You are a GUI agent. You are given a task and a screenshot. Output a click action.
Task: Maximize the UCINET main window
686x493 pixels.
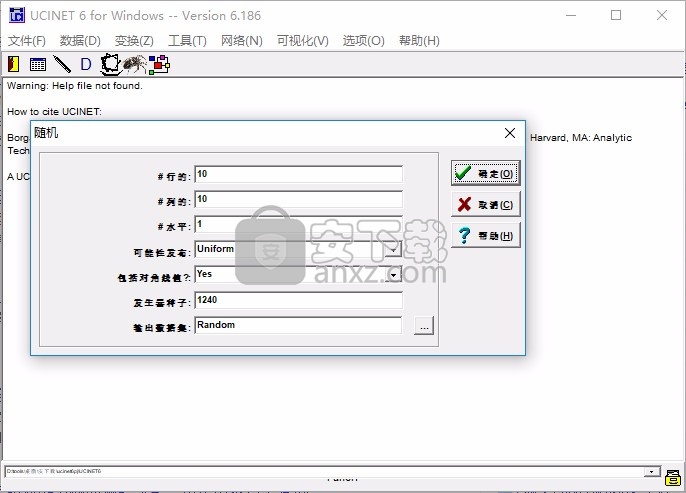click(616, 15)
